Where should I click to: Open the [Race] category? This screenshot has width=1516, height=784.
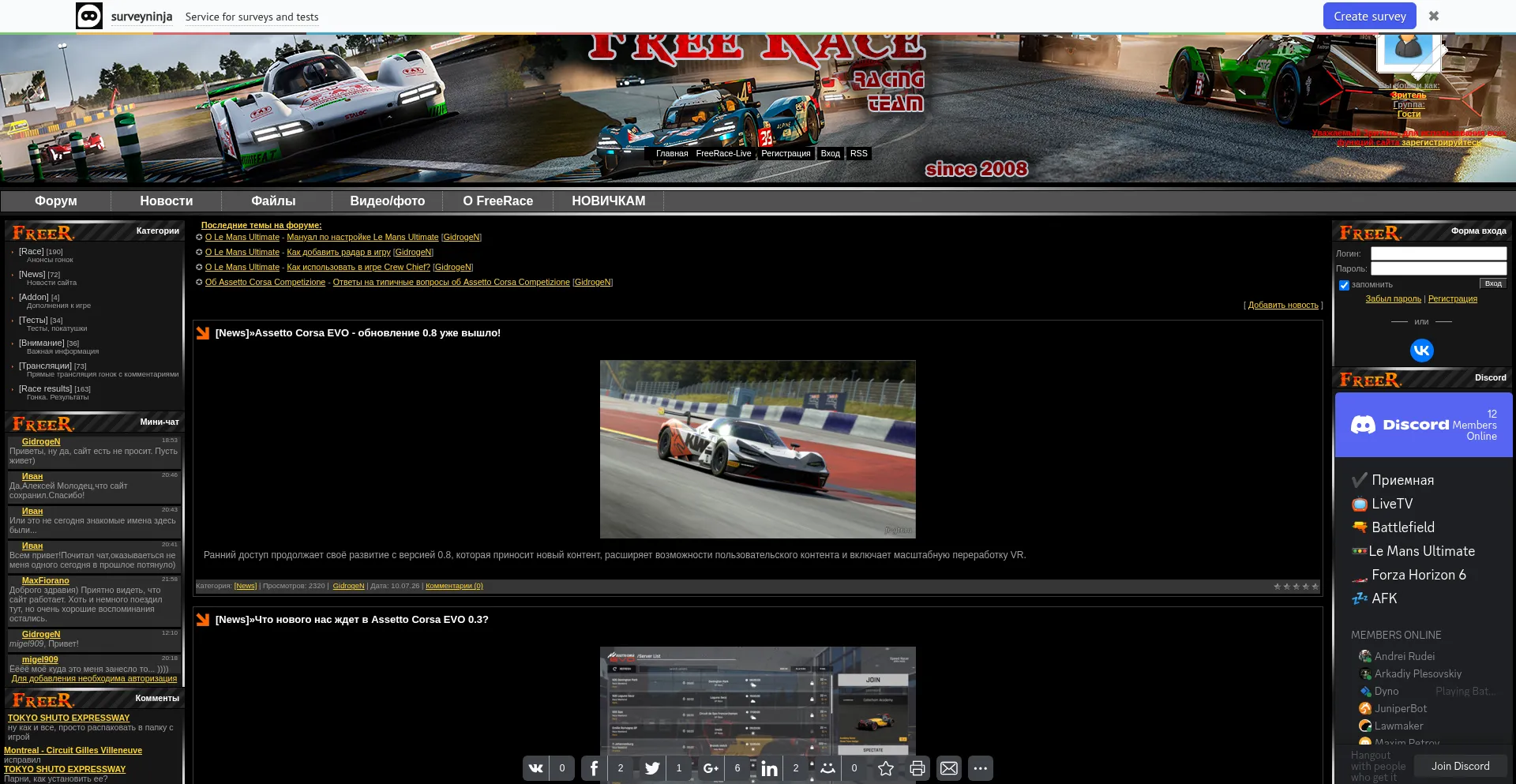pyautogui.click(x=32, y=251)
